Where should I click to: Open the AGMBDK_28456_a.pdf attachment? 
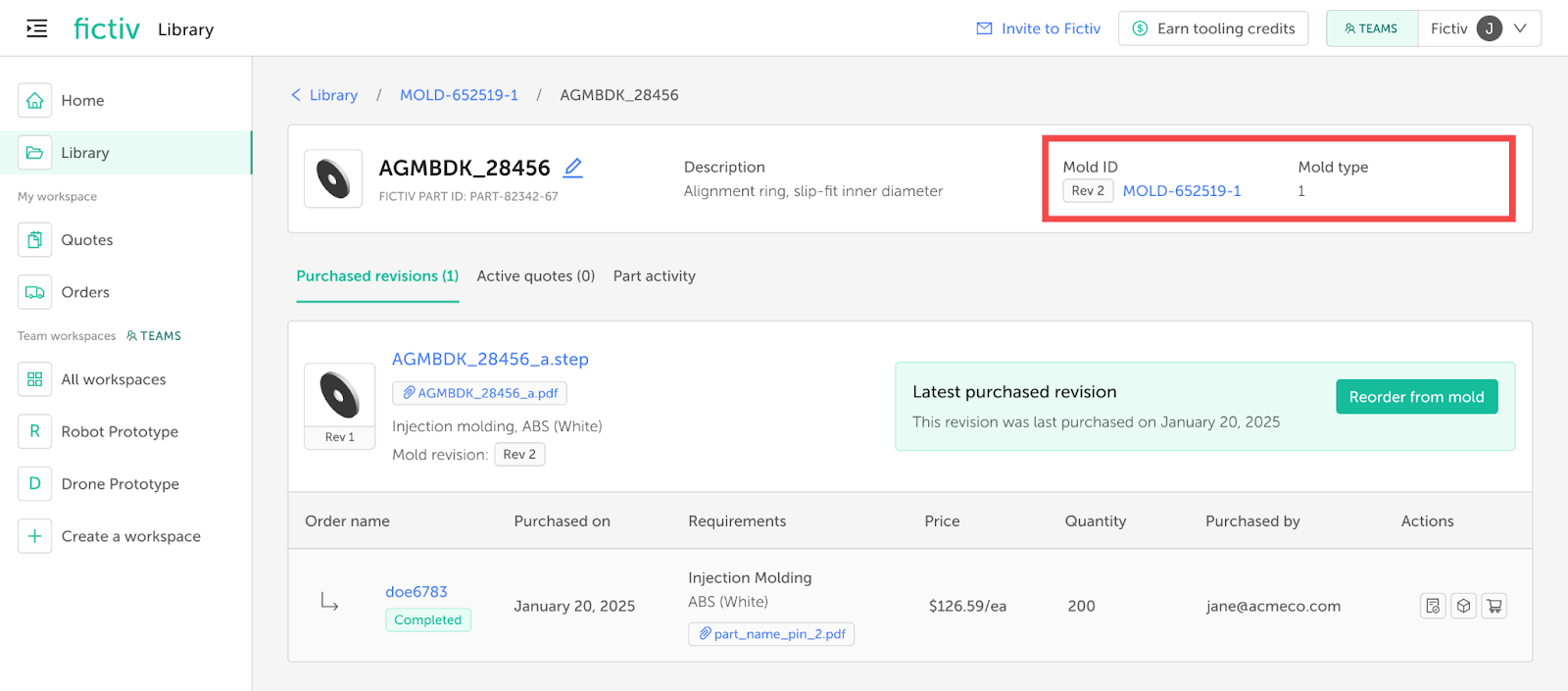(480, 393)
